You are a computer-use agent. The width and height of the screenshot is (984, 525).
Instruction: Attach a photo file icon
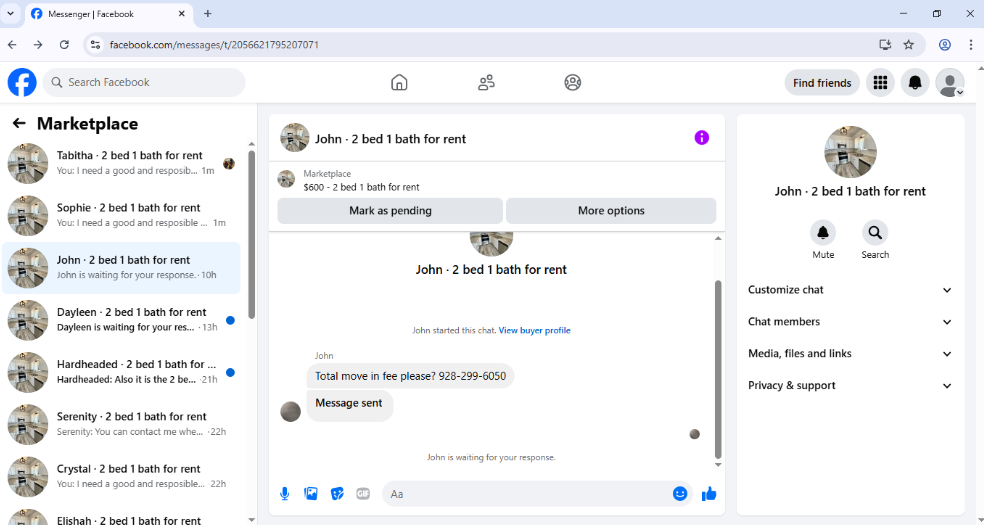pyautogui.click(x=311, y=494)
